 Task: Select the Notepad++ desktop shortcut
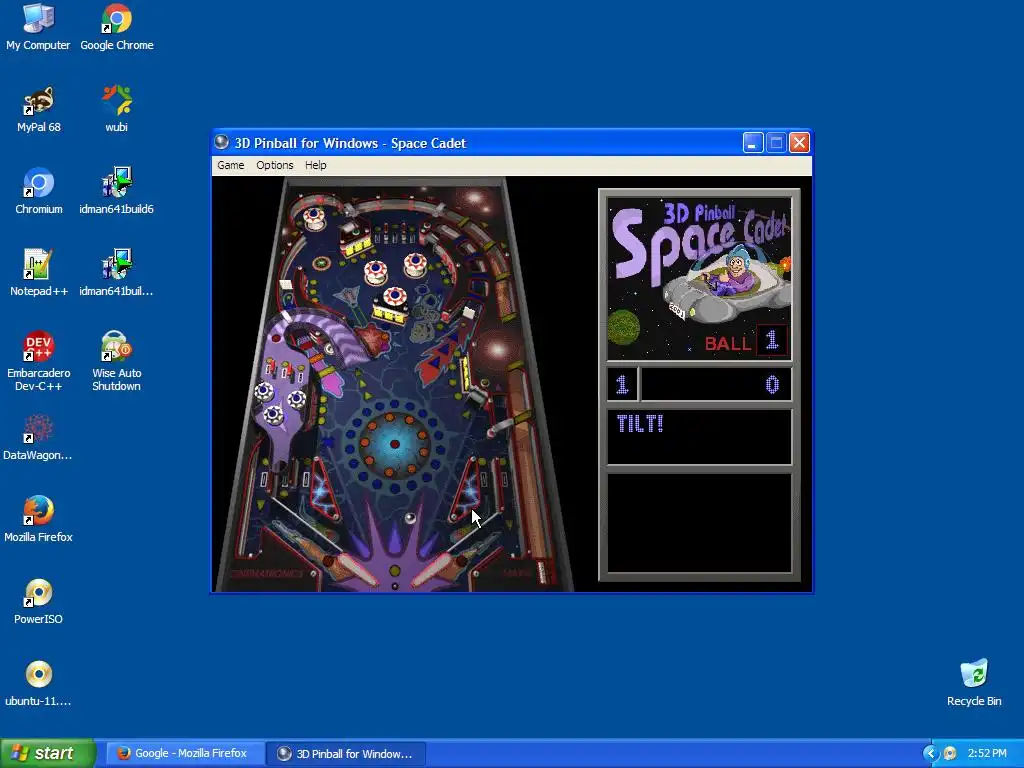39,274
